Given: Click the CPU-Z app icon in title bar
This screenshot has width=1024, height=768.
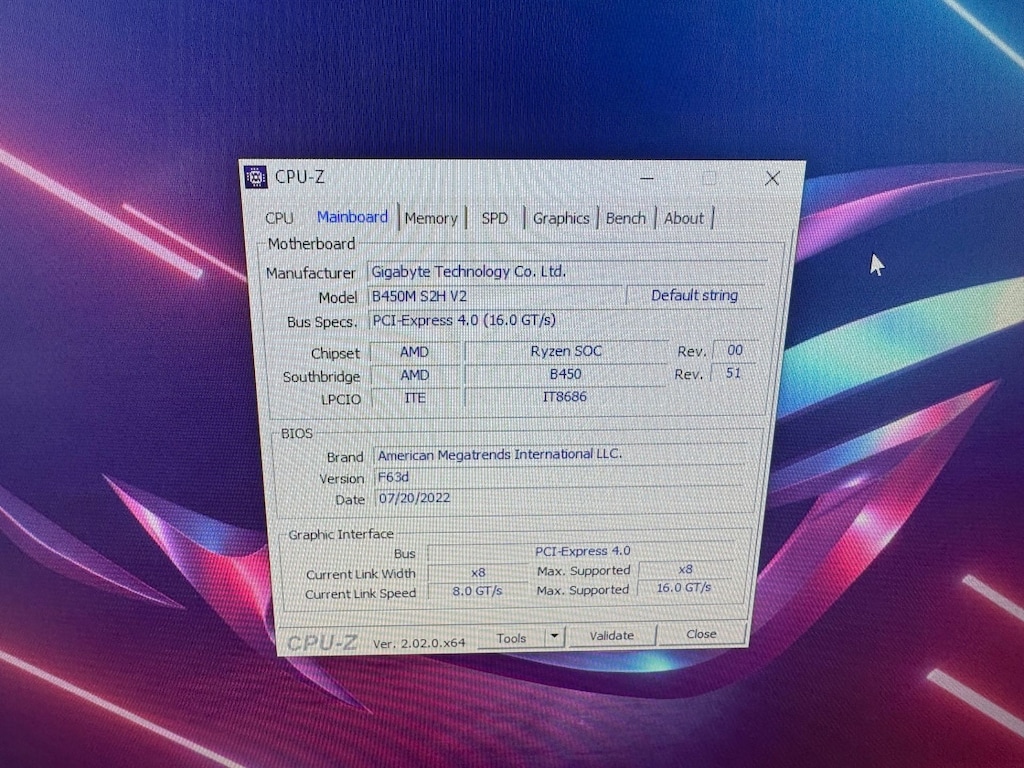Looking at the screenshot, I should [x=255, y=177].
